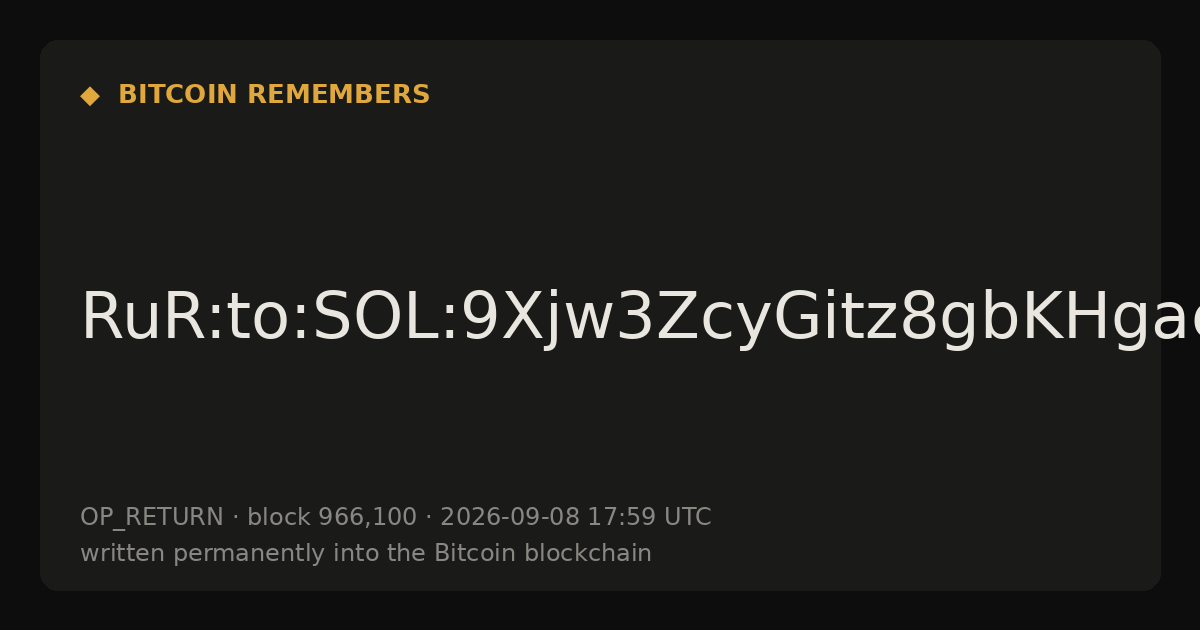Select the word REMEMBERS in the header
1200x630 pixels.
click(338, 95)
